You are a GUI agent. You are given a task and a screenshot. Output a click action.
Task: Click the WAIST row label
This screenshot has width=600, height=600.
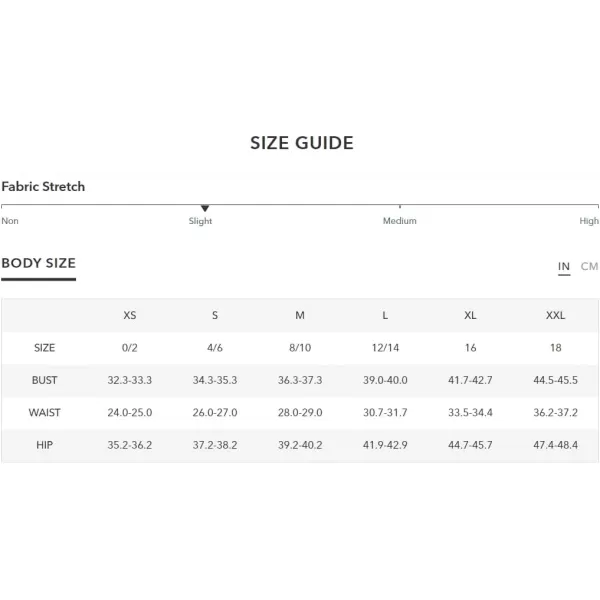(44, 412)
